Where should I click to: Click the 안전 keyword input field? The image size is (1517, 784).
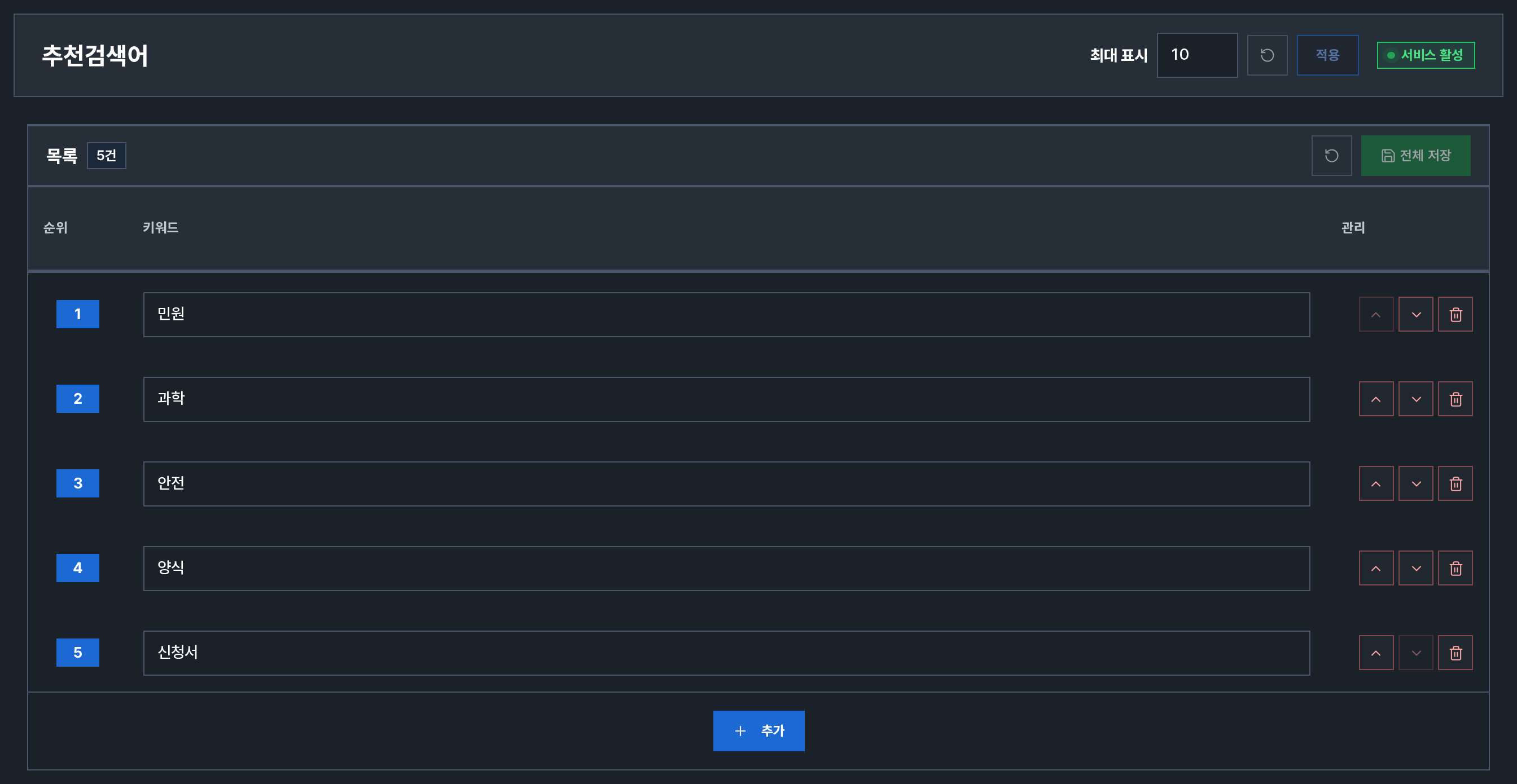pos(726,484)
